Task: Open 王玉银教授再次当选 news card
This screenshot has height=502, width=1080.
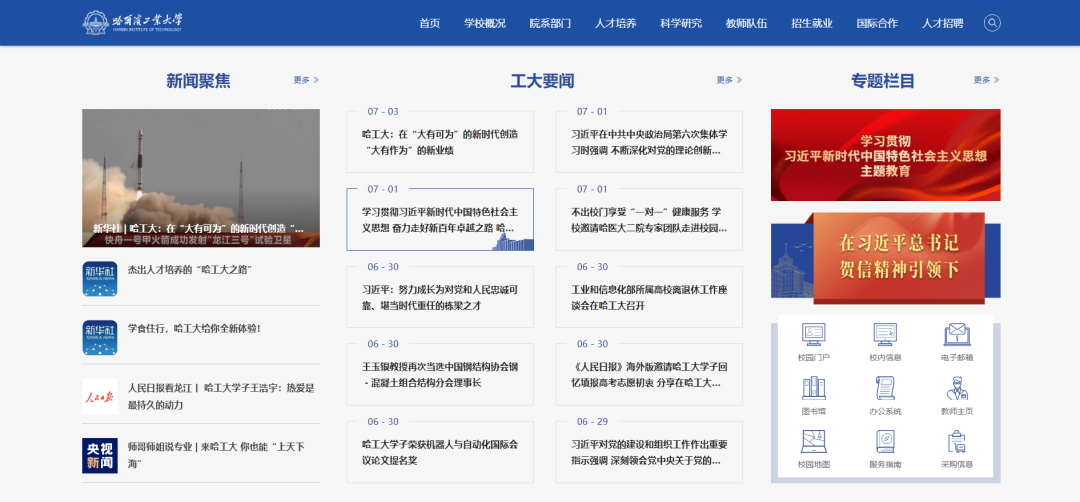Action: coord(440,374)
